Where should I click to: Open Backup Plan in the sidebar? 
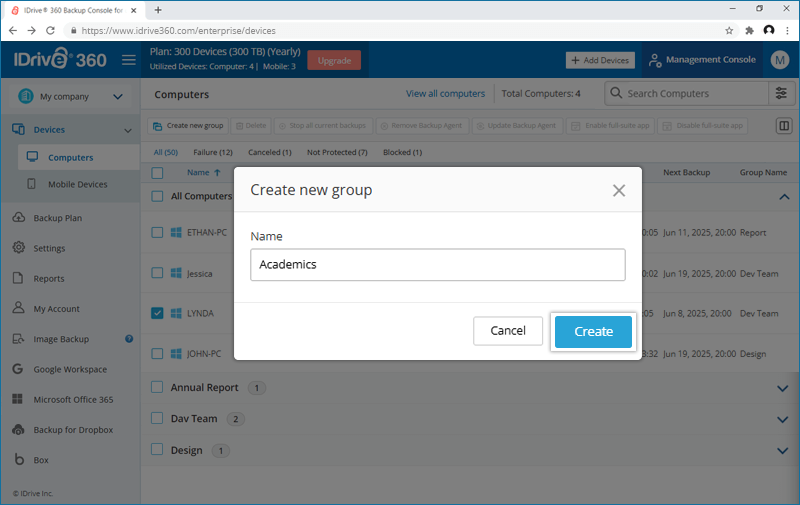(x=58, y=218)
